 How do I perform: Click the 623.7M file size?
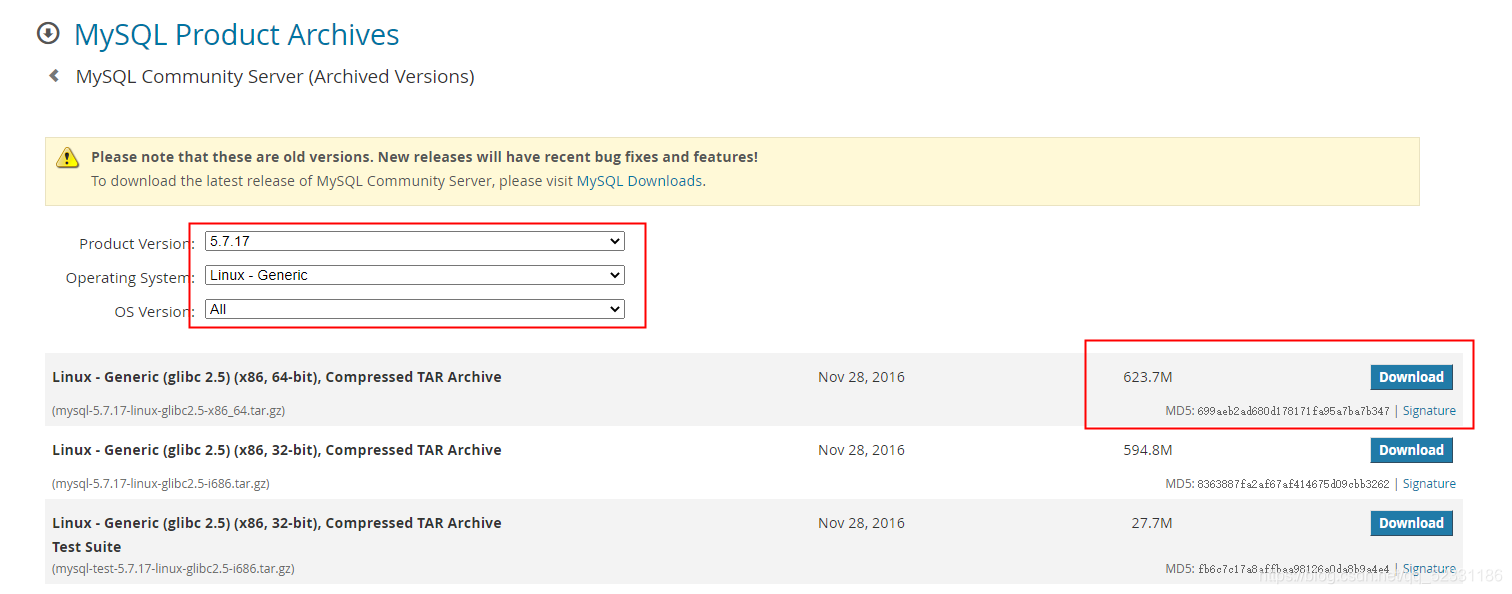pos(1148,377)
